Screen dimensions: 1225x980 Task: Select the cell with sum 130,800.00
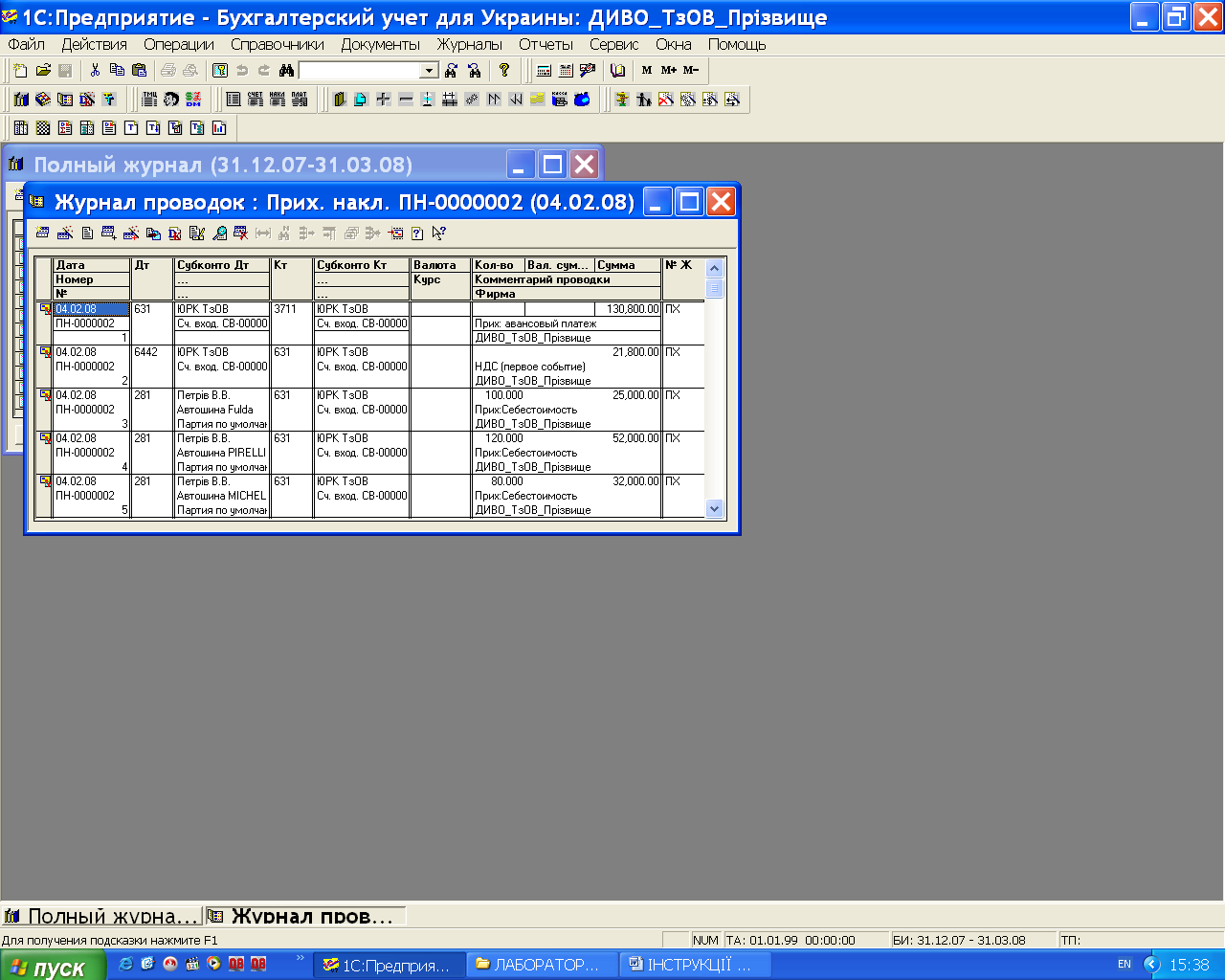click(x=628, y=309)
